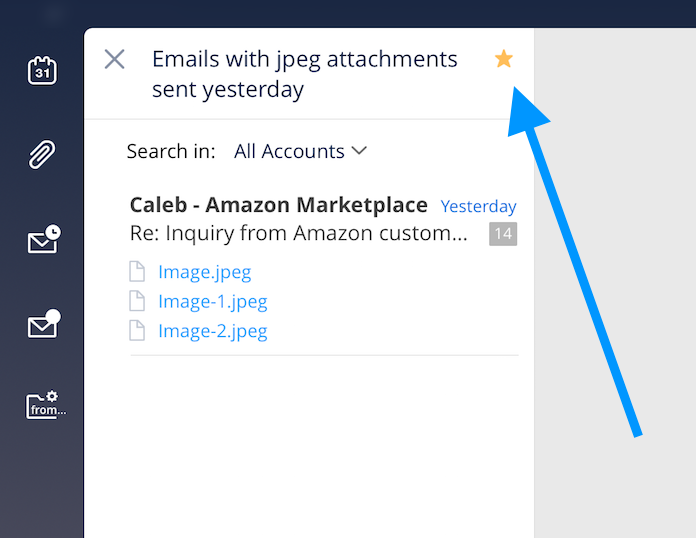Expand the All Accounts dropdown
The image size is (696, 538).
pos(300,151)
